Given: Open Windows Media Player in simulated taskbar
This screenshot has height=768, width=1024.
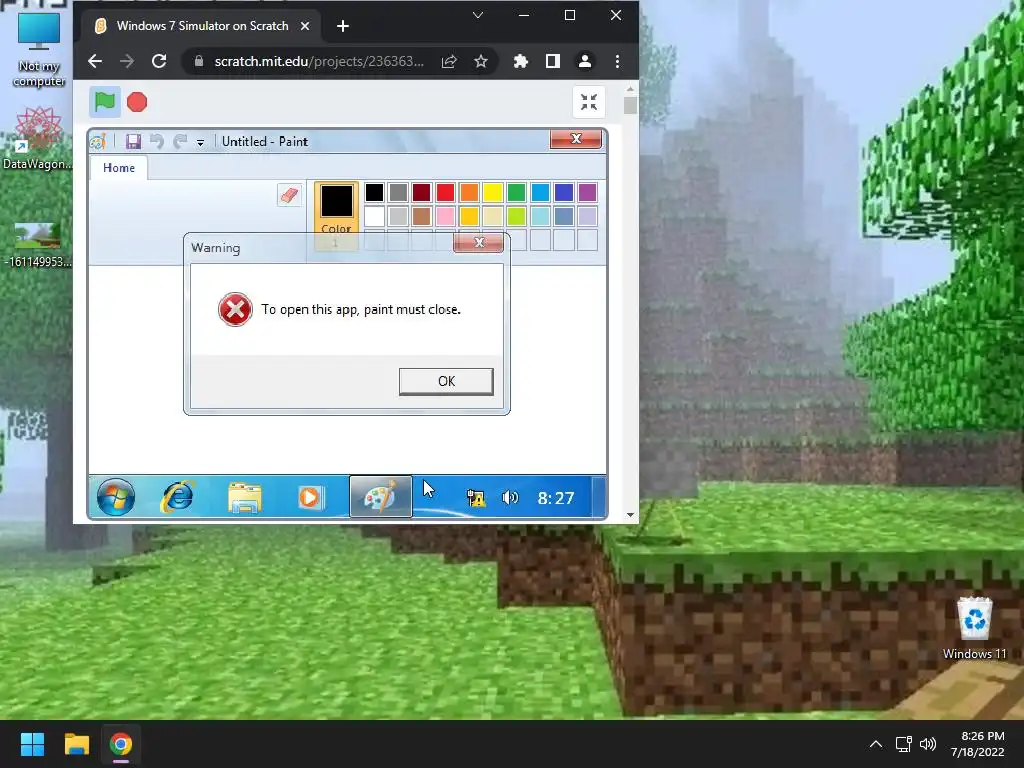Looking at the screenshot, I should point(311,498).
